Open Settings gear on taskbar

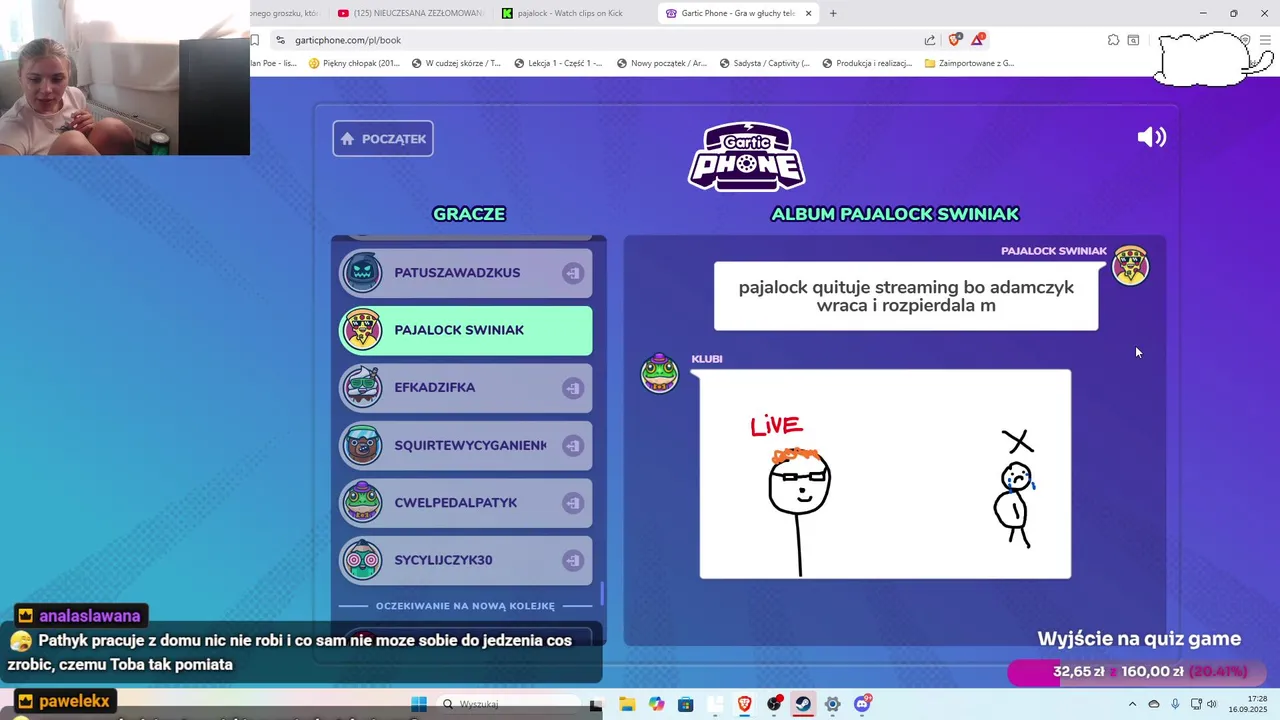tap(832, 704)
